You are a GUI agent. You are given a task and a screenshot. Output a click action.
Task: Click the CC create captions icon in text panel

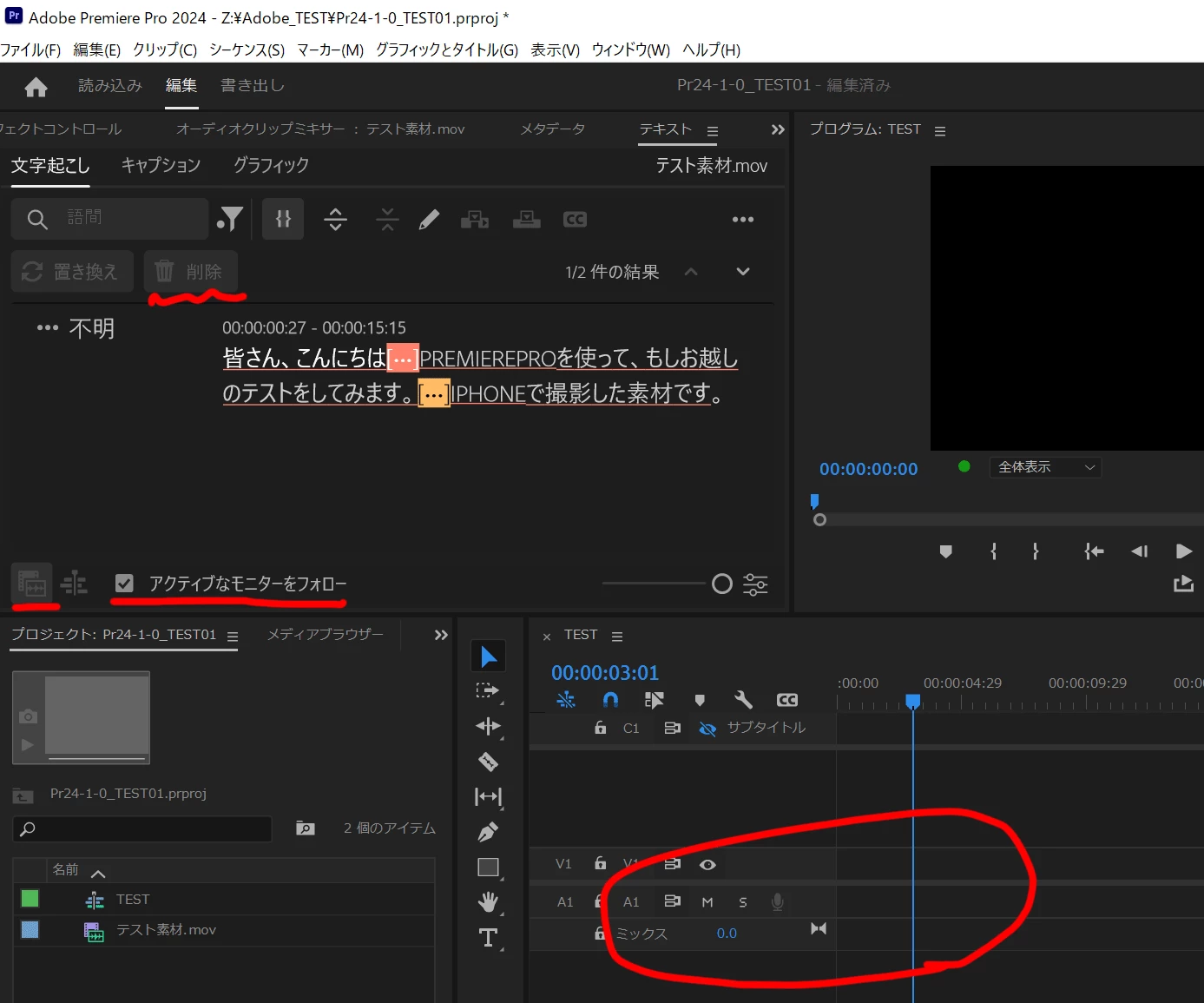(575, 220)
